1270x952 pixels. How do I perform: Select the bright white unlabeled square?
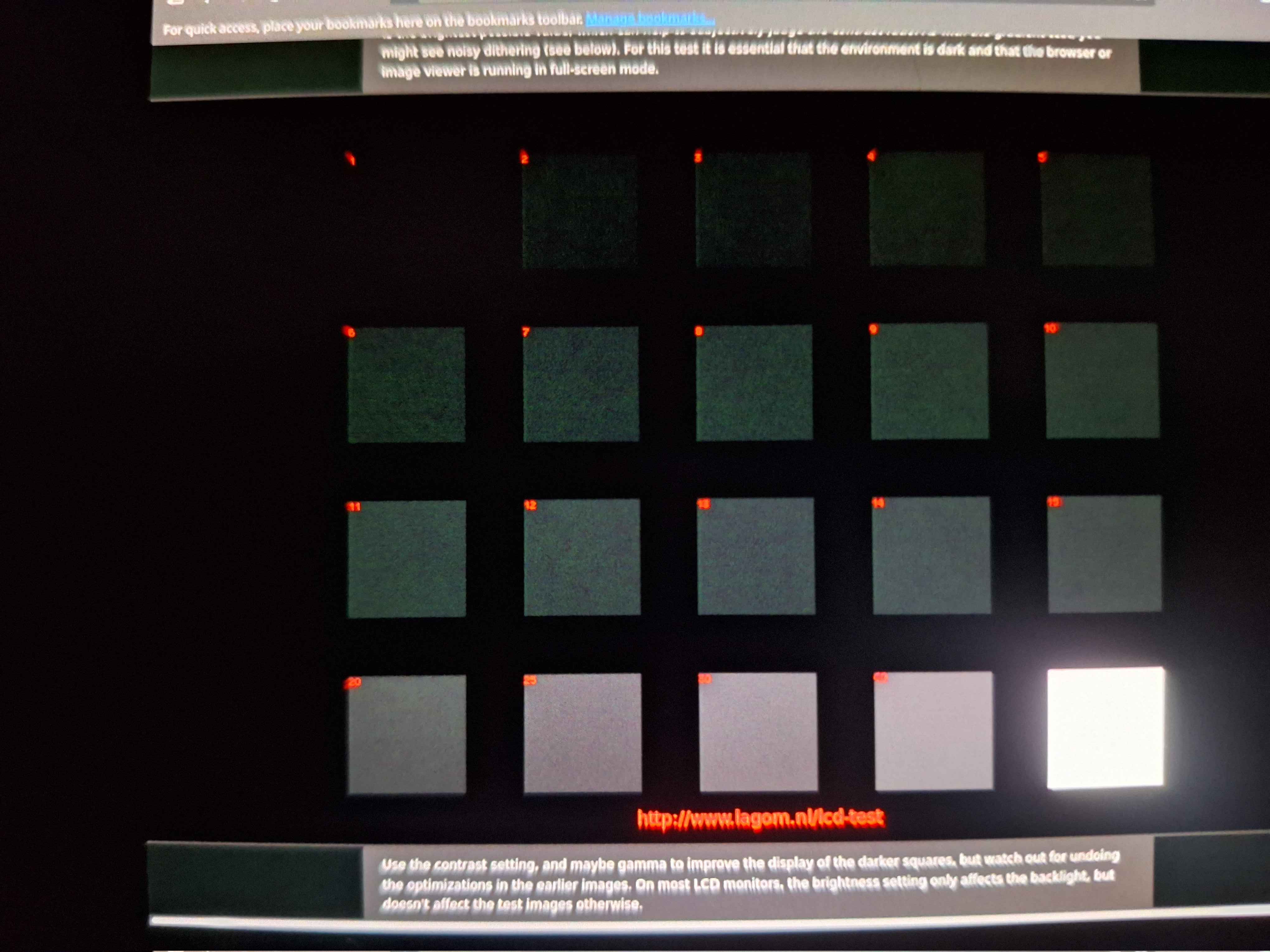pos(1106,728)
